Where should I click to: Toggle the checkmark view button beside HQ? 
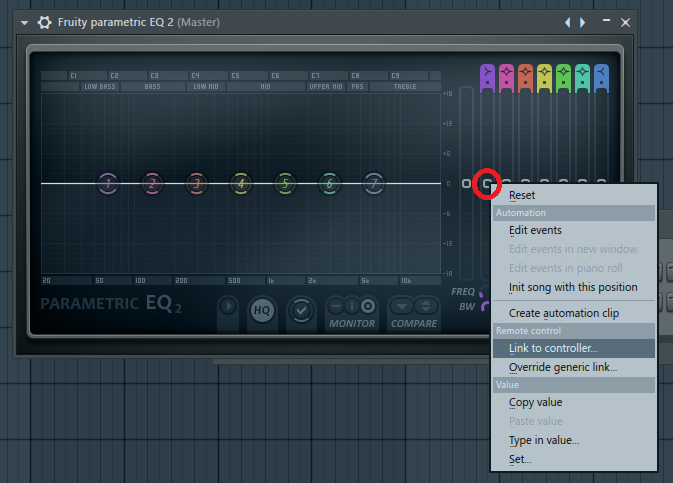pyautogui.click(x=301, y=310)
